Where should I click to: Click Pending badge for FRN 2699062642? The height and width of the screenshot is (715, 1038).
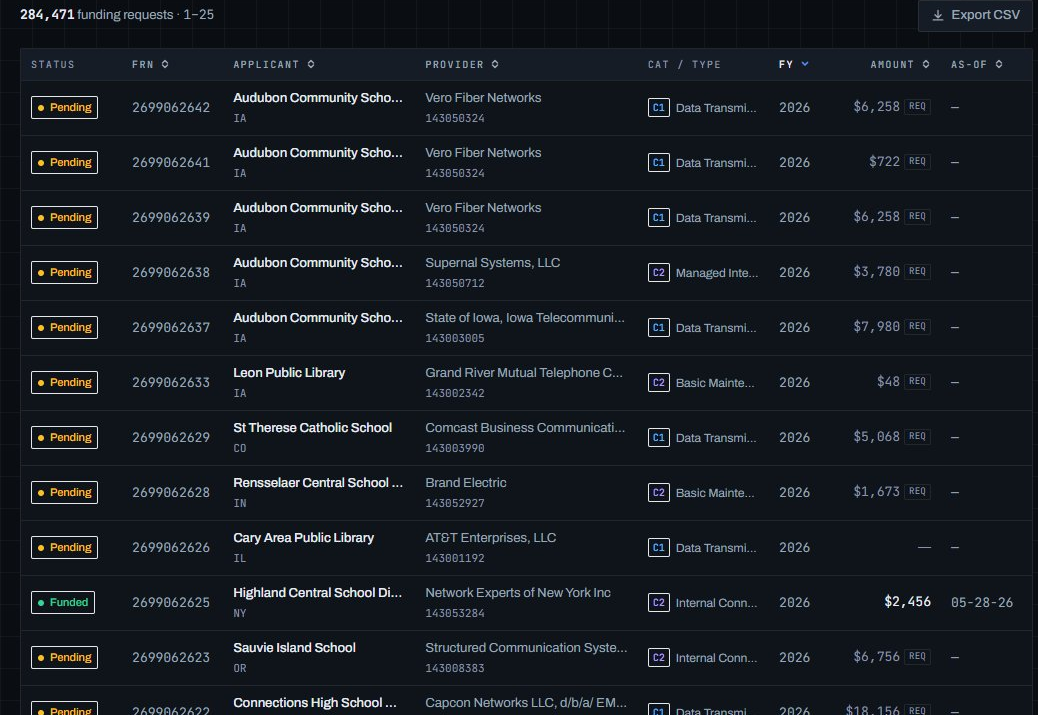(x=64, y=107)
